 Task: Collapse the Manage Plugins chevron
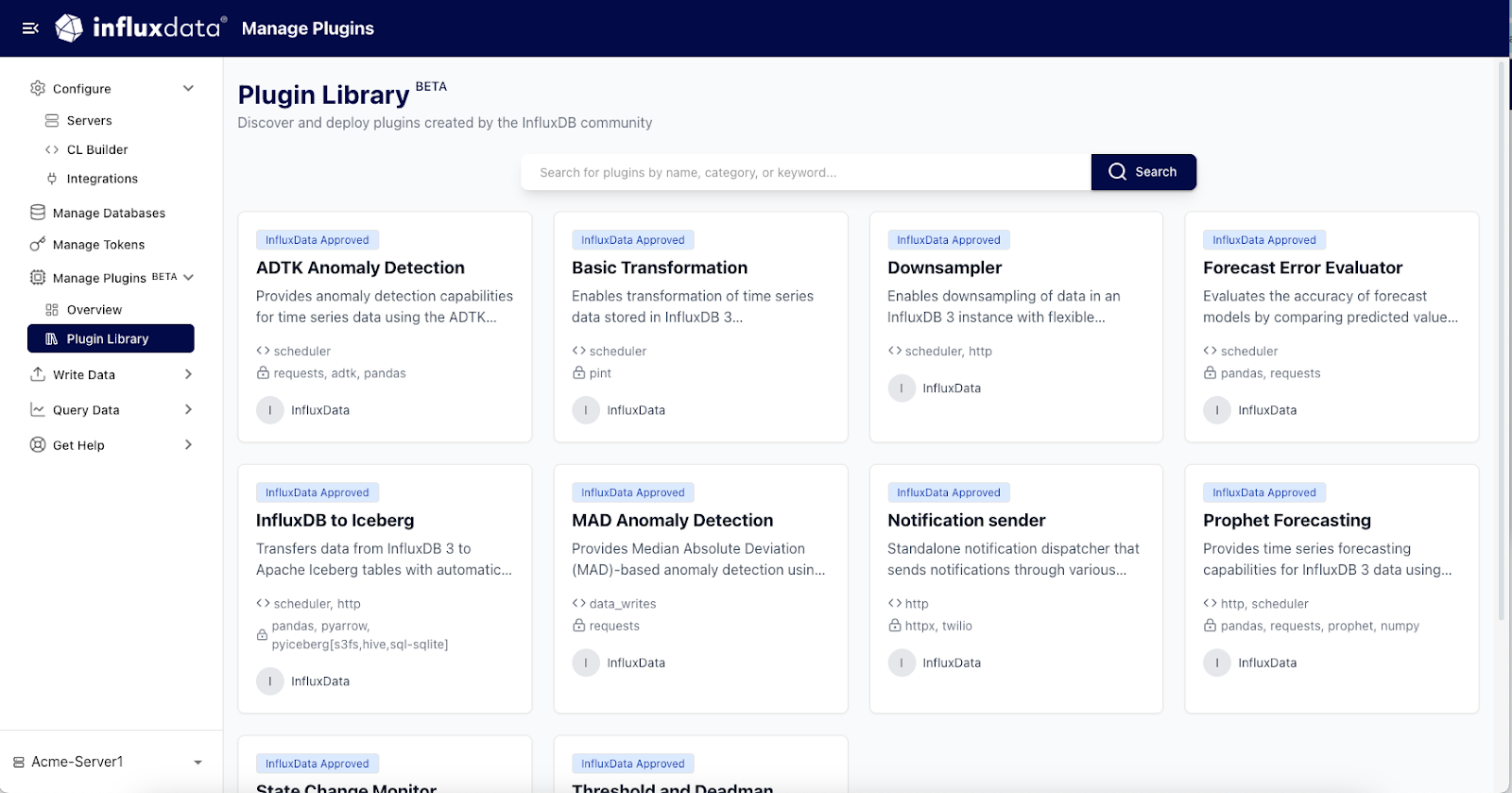pyautogui.click(x=188, y=277)
